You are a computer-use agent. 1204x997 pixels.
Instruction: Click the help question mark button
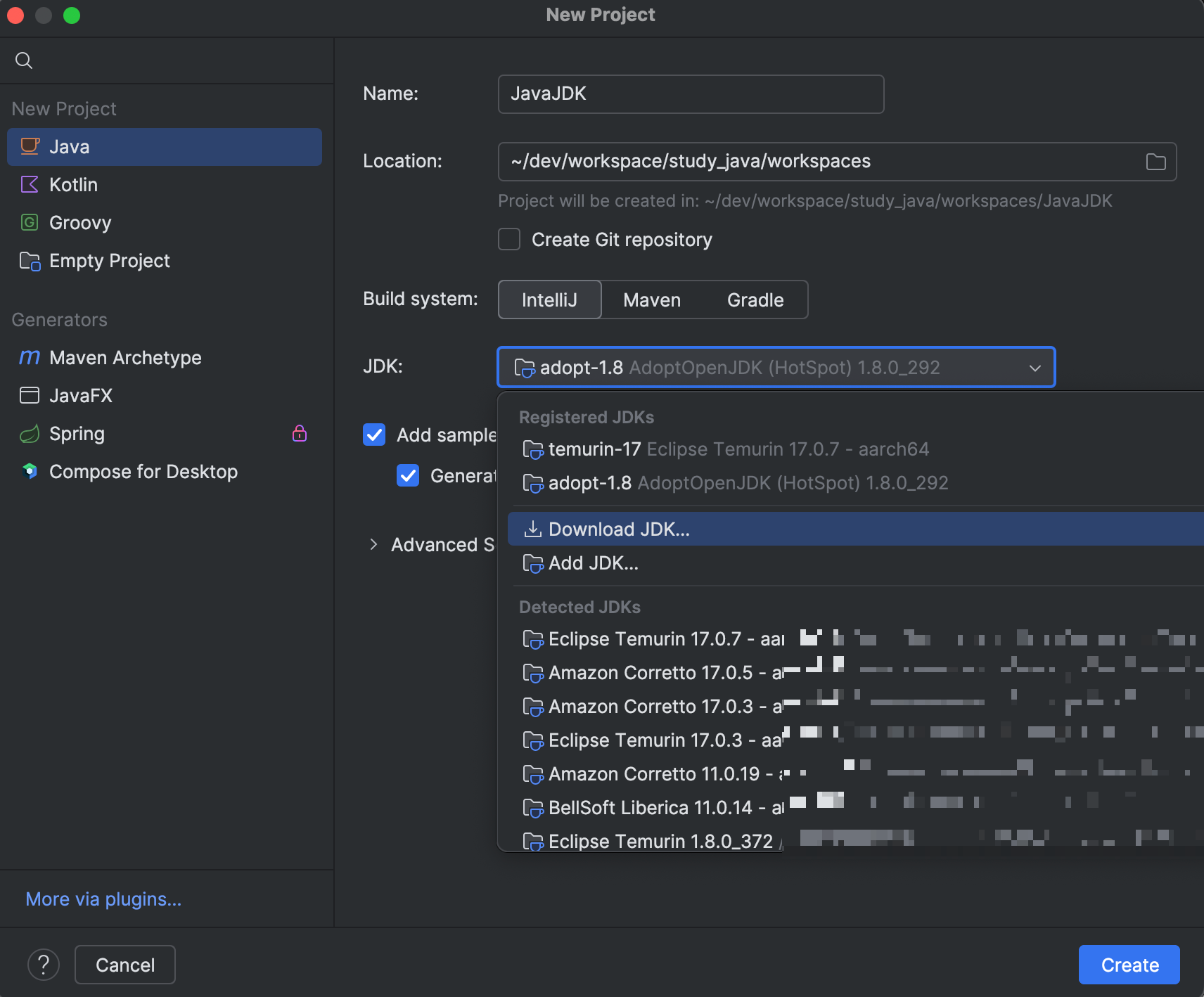(44, 965)
